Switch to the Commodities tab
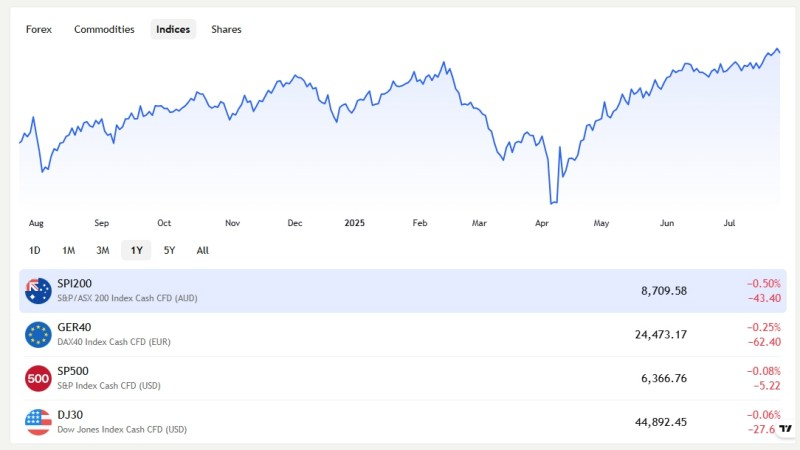 pos(104,30)
